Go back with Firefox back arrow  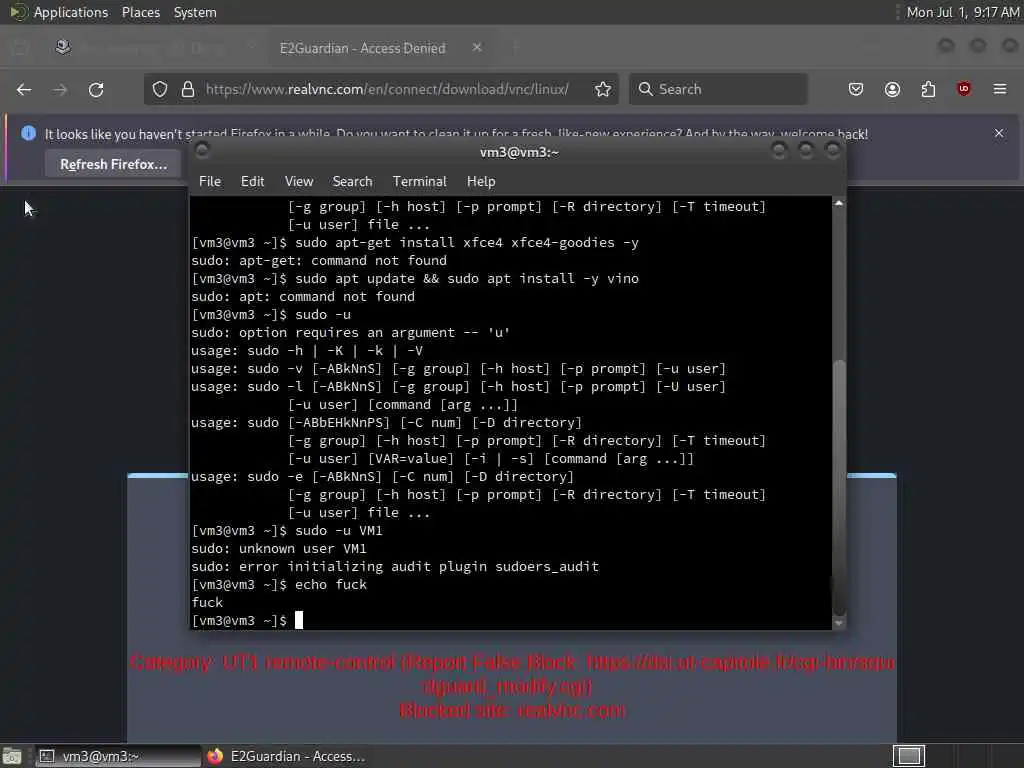point(24,89)
